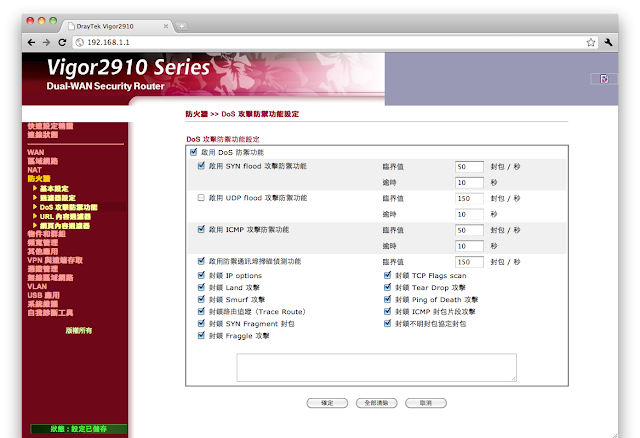
Task: Open the 物件和群組 sidebar menu
Action: tap(47, 234)
